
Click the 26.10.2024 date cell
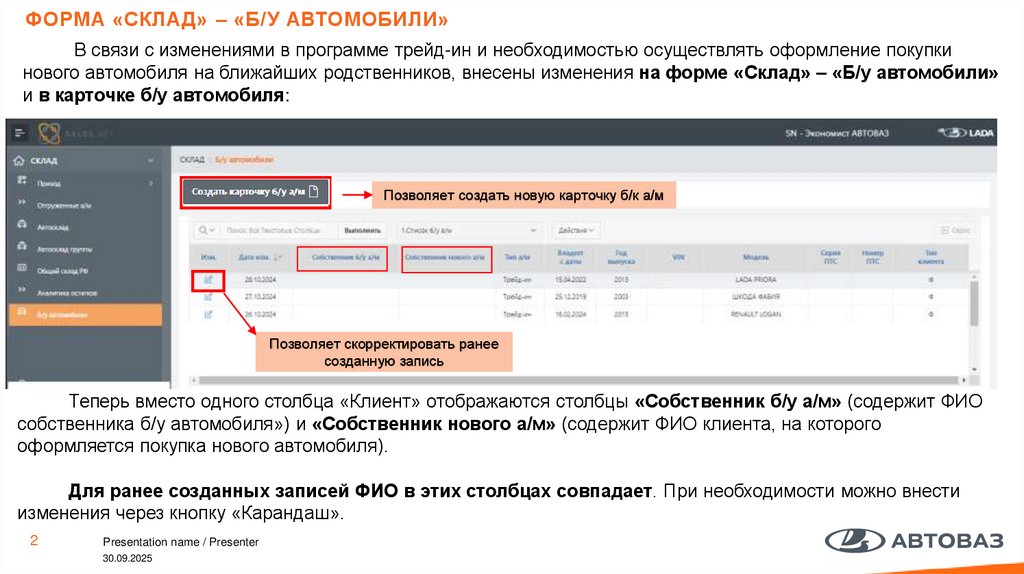click(x=261, y=315)
